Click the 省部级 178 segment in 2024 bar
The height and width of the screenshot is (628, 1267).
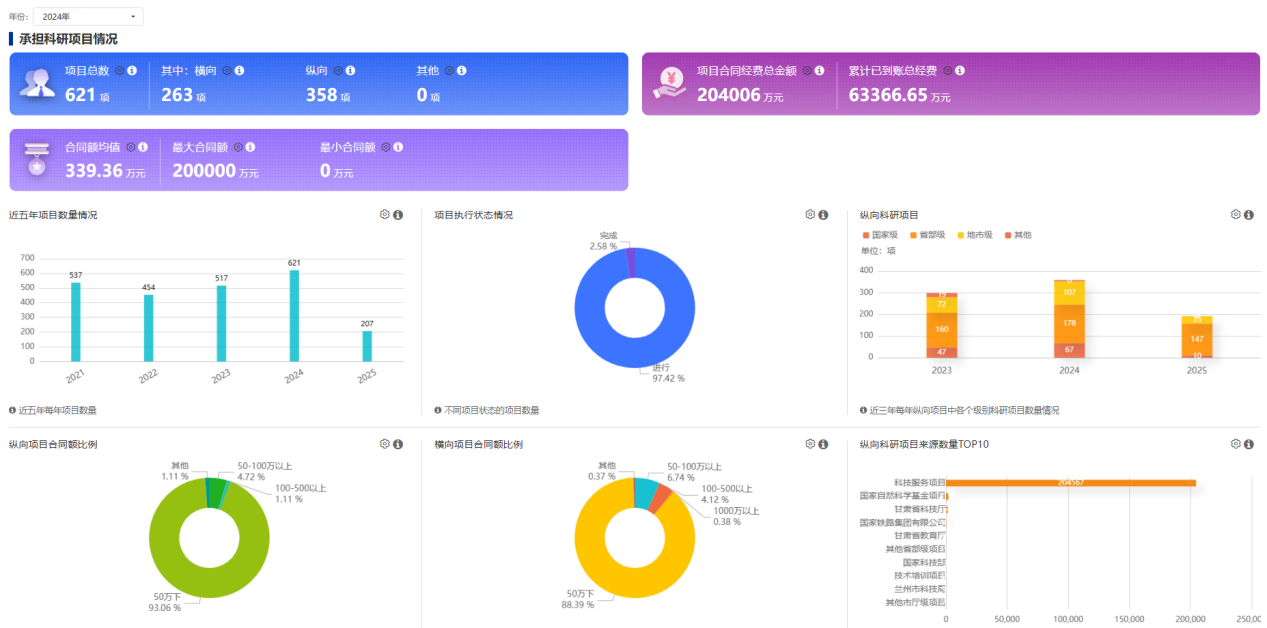point(1070,323)
